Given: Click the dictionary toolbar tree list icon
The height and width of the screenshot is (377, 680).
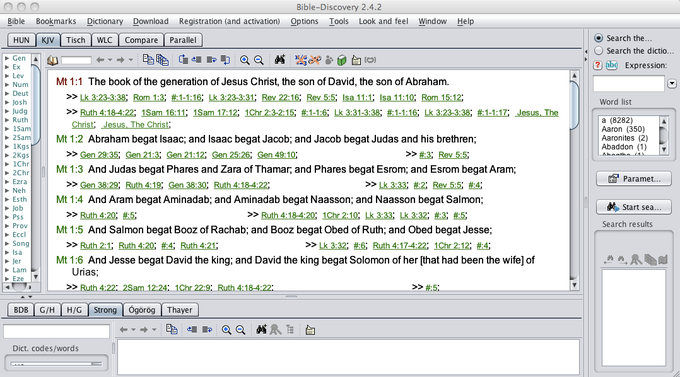Looking at the screenshot, I should (290, 330).
